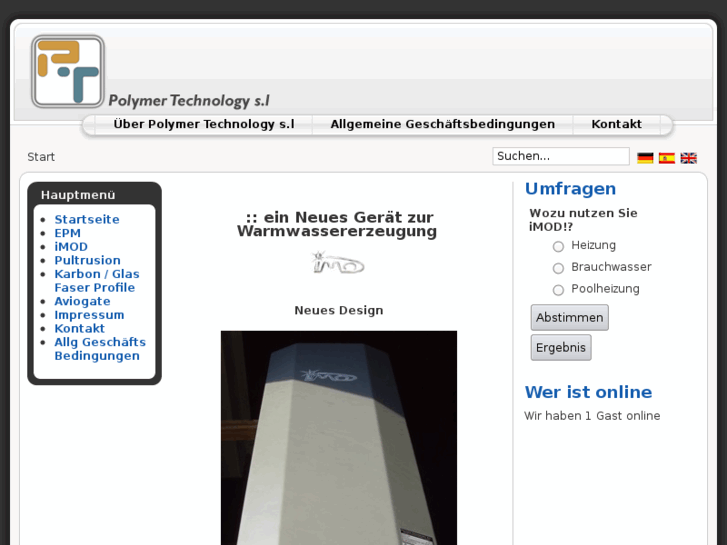Focus the Suchen... search field
The height and width of the screenshot is (545, 727).
tap(561, 156)
